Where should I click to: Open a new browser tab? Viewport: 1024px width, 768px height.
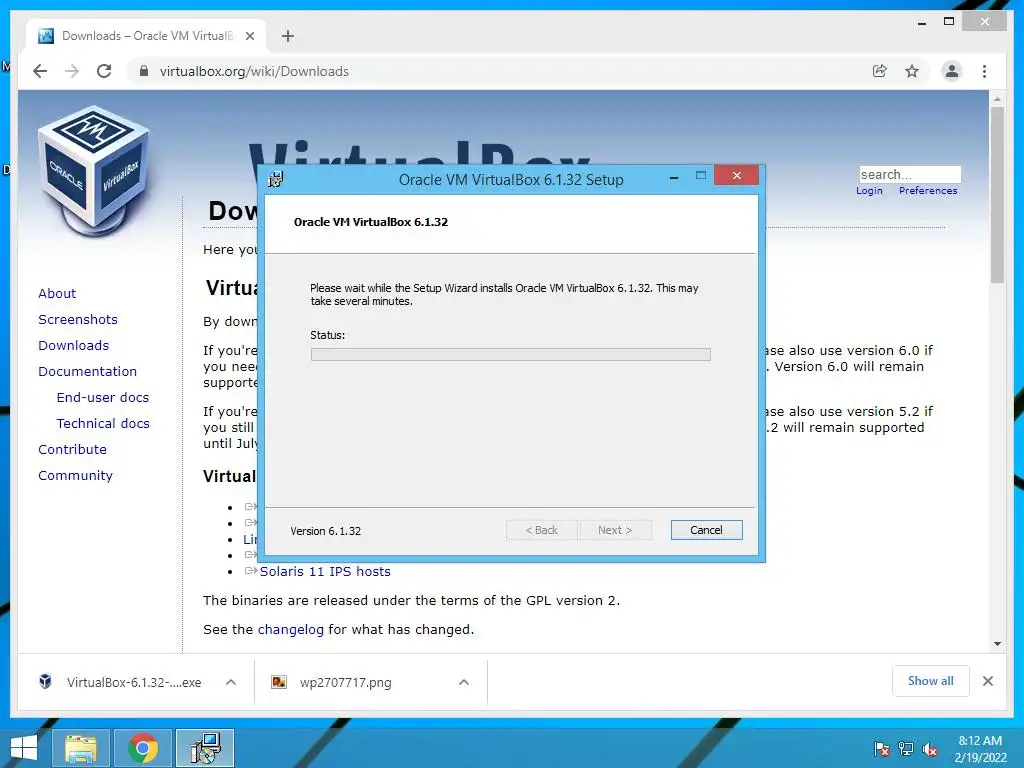[x=288, y=36]
